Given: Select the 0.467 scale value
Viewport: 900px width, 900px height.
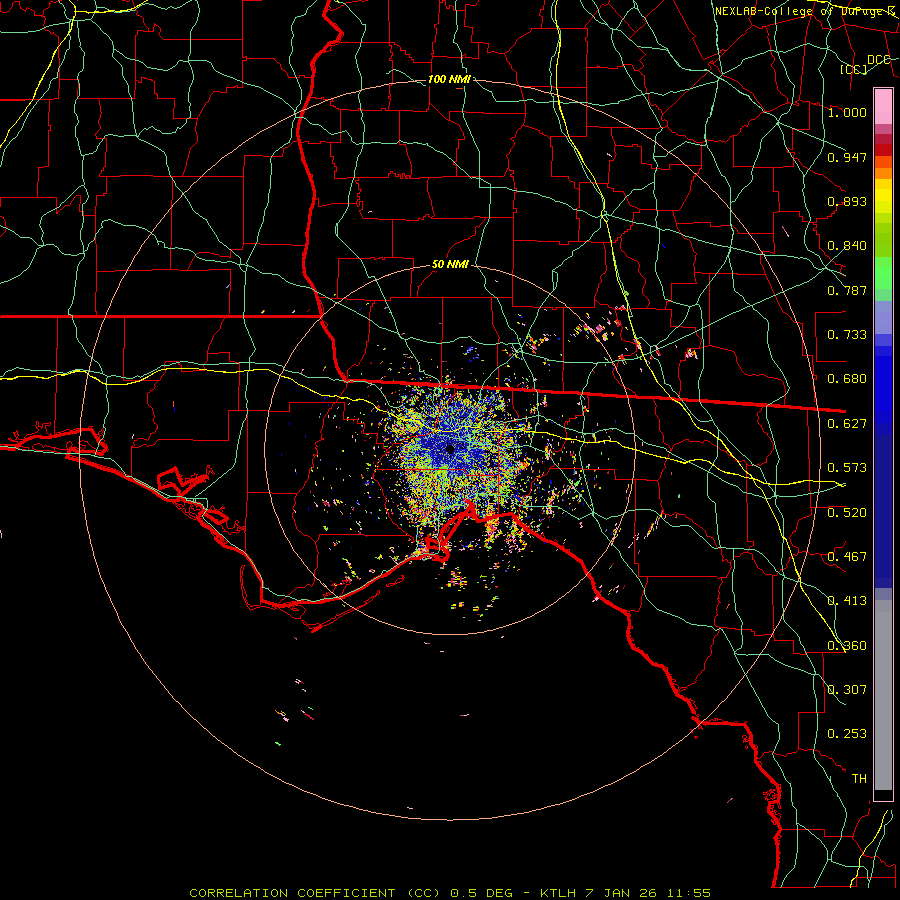Looking at the screenshot, I should point(847,557).
